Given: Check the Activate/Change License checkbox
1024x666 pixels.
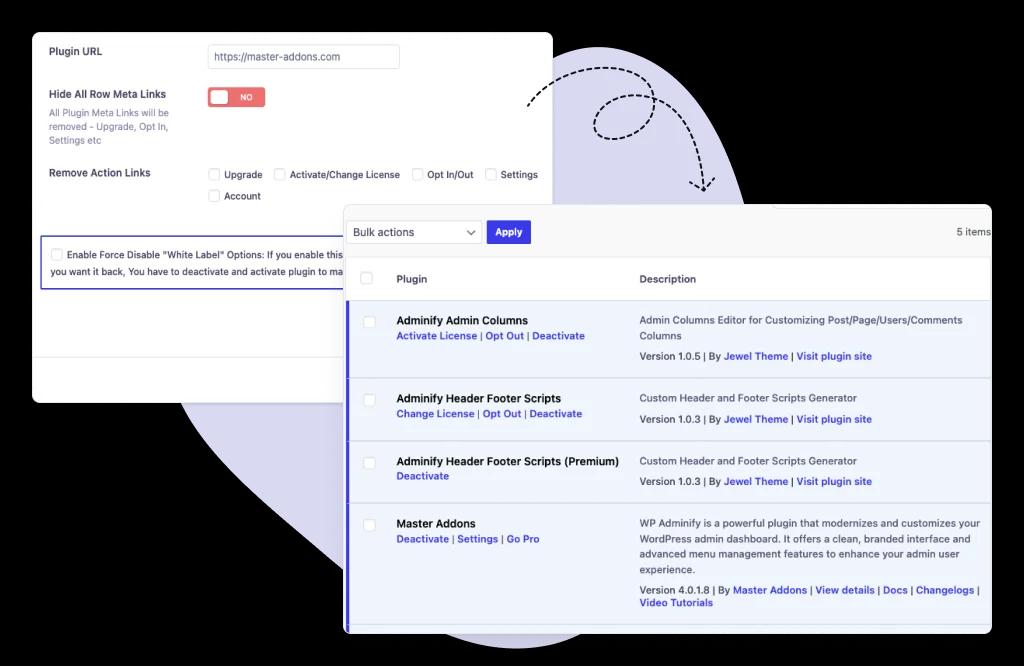Looking at the screenshot, I should [280, 174].
